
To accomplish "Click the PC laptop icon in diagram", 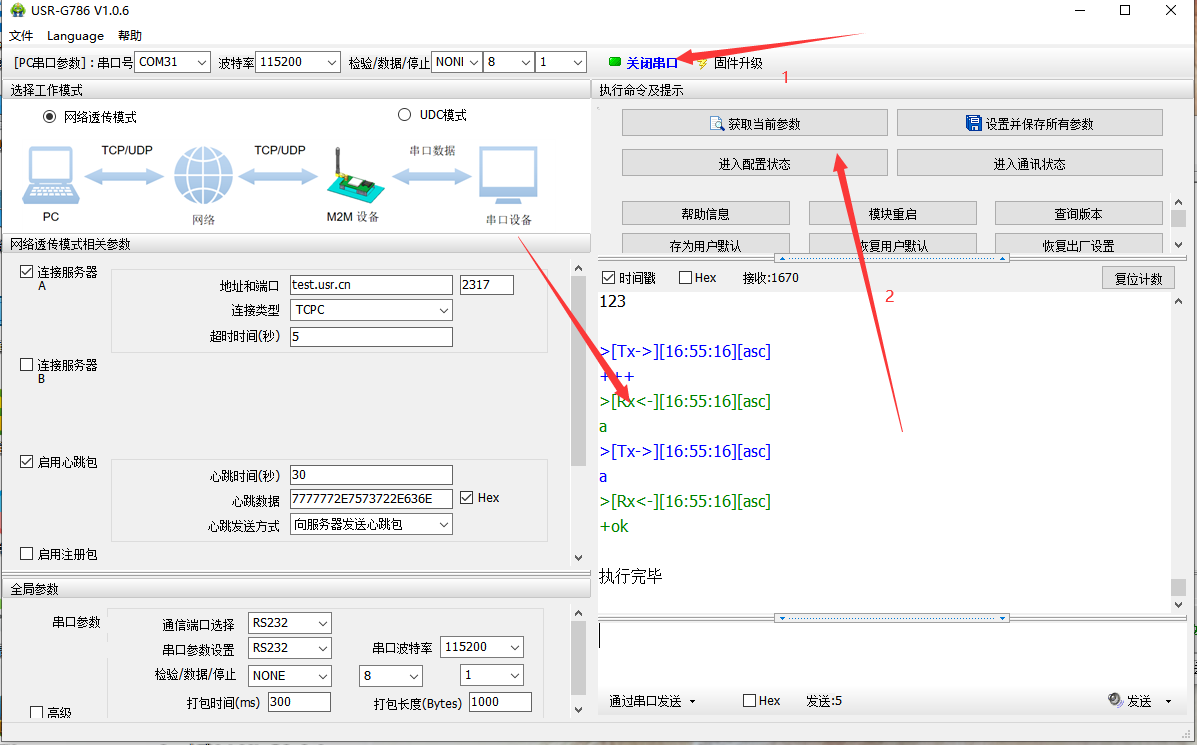I will pyautogui.click(x=51, y=176).
